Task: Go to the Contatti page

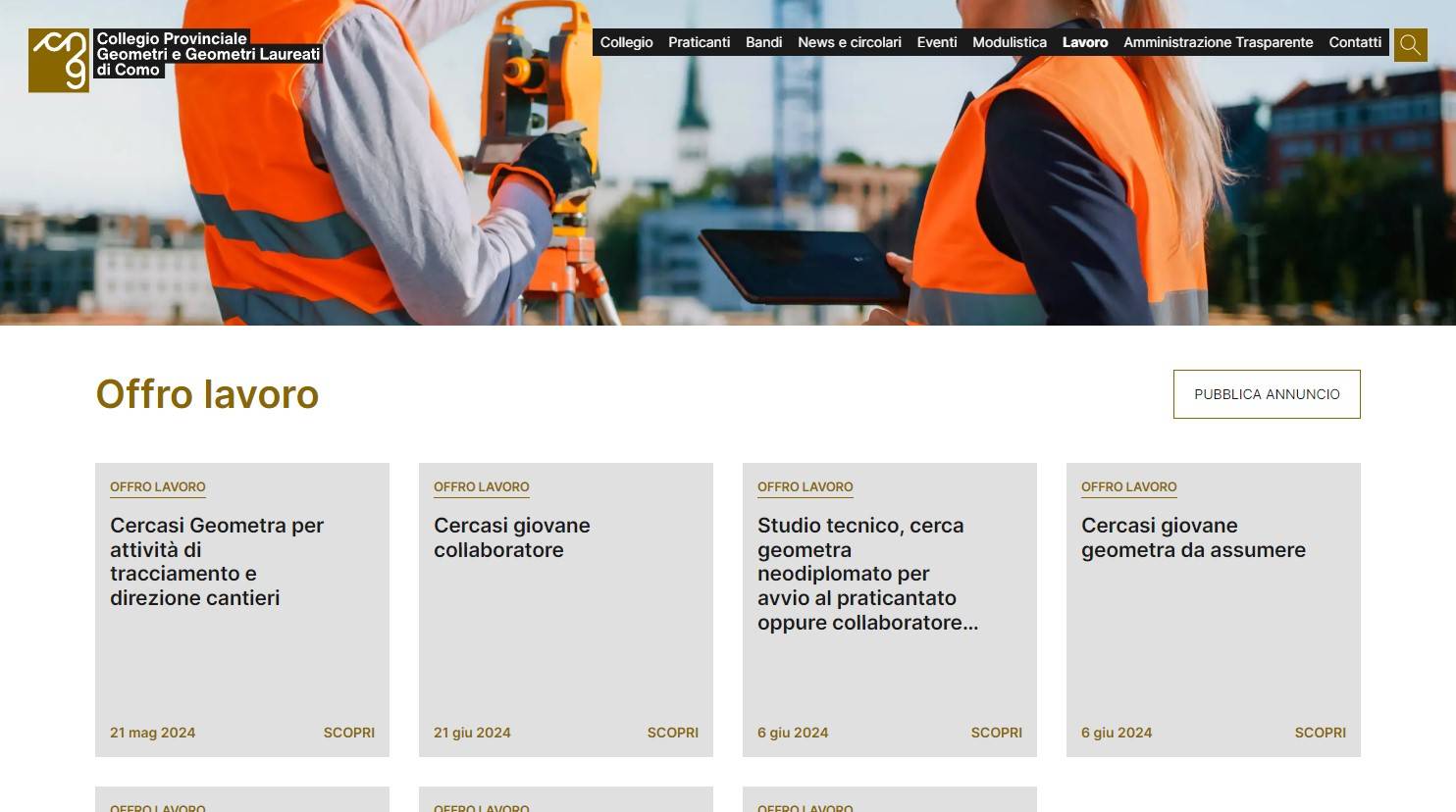Action: [1355, 42]
